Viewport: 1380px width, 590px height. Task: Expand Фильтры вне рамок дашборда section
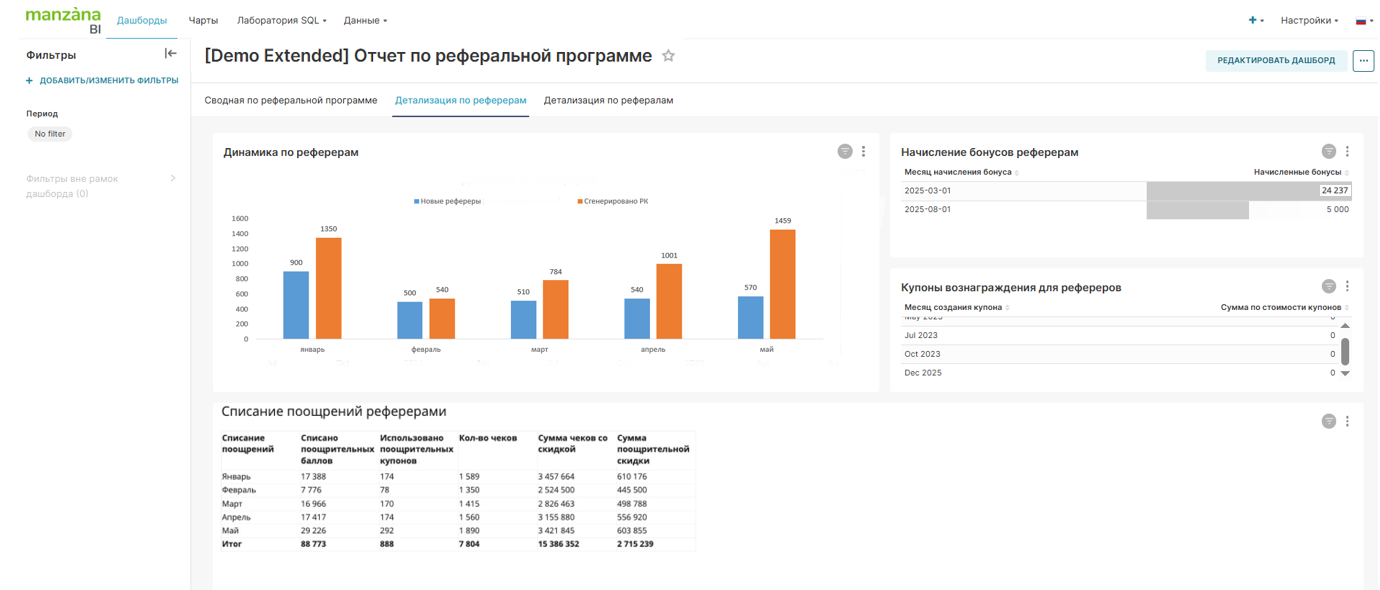(173, 179)
